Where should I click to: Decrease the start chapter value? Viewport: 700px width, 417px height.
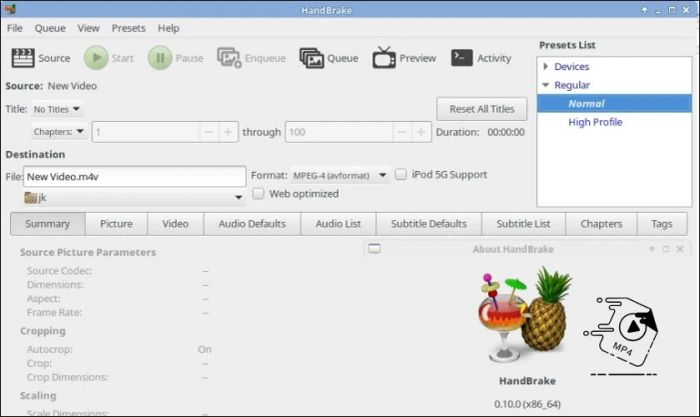click(208, 132)
